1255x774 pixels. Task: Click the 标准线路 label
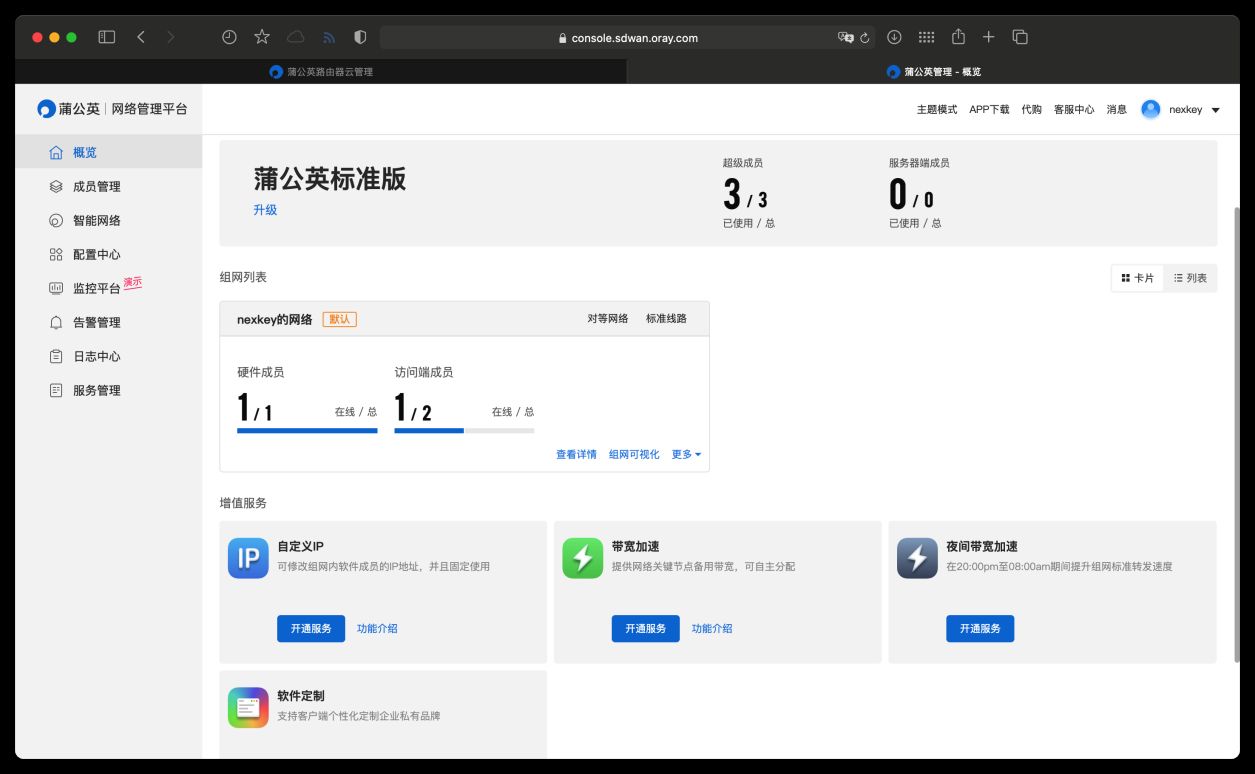point(666,319)
